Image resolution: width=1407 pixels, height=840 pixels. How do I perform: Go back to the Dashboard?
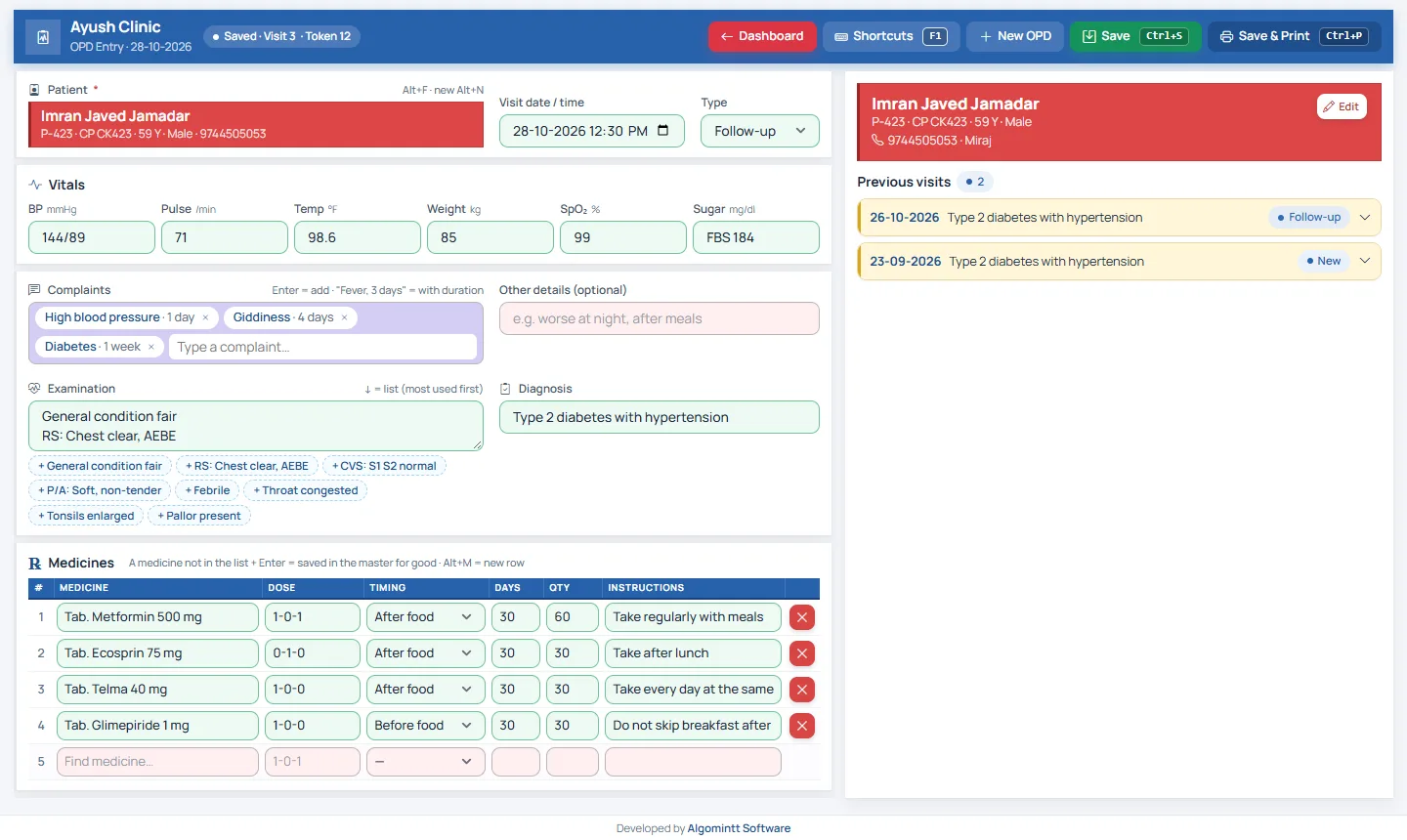[762, 36]
